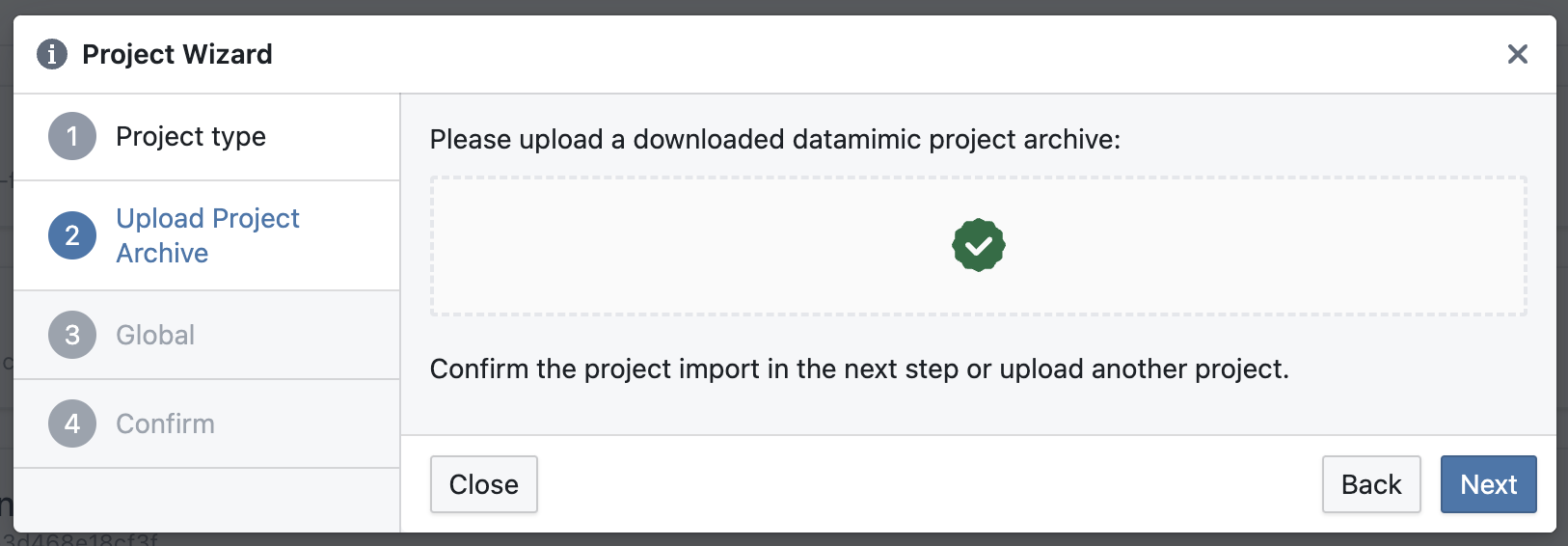Click the step 3 number circle
Screen dimensions: 1568x546
pos(72,335)
